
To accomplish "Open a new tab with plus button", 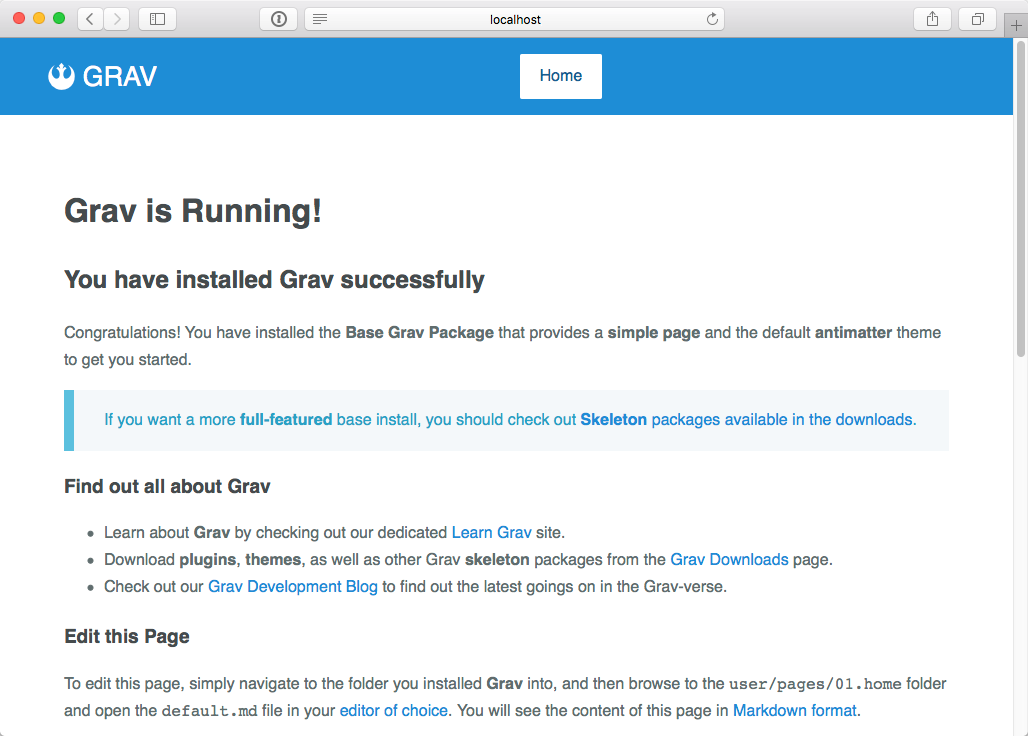I will click(x=1016, y=26).
